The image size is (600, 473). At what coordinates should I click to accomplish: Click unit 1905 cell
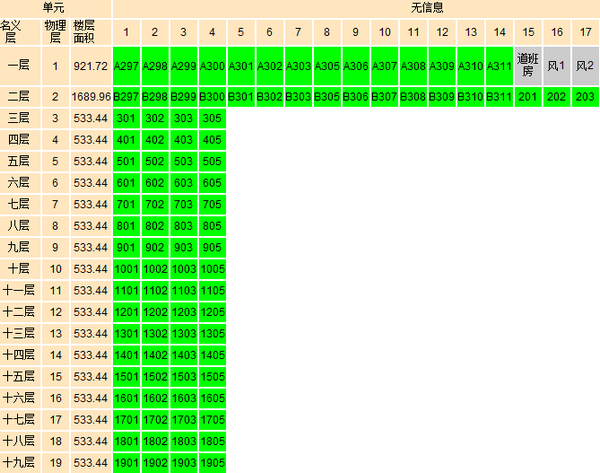[212, 463]
